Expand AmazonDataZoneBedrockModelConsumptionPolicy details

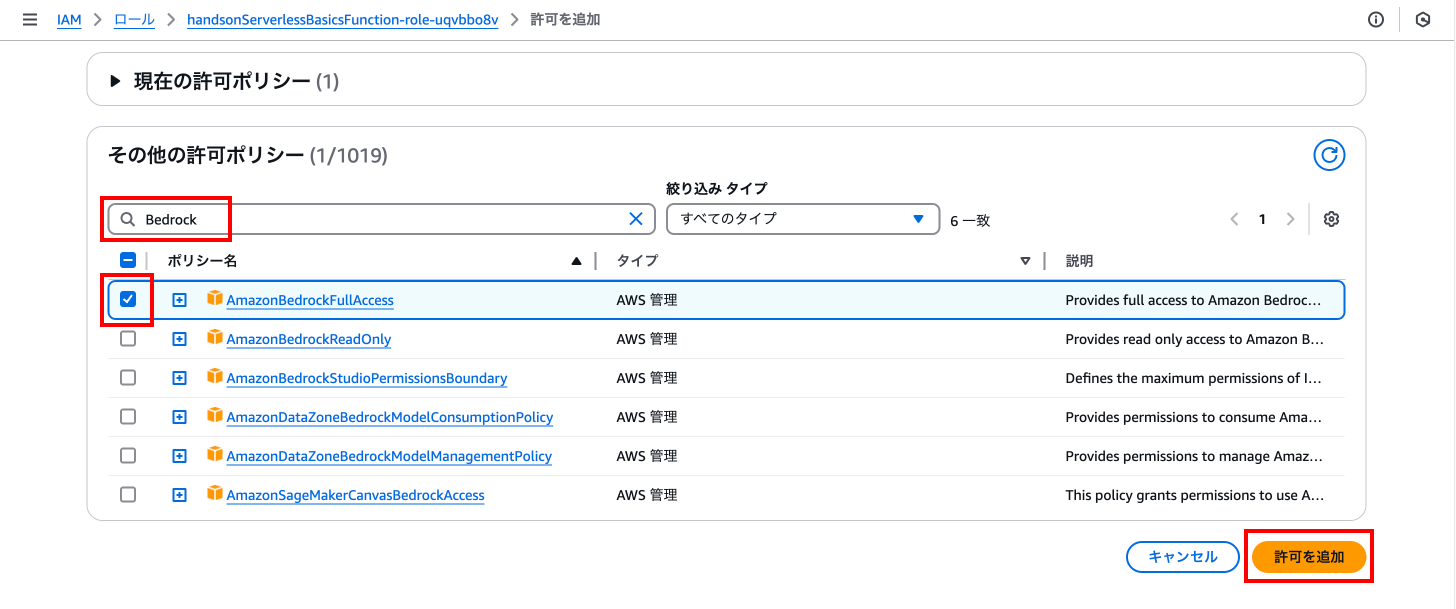(x=180, y=417)
